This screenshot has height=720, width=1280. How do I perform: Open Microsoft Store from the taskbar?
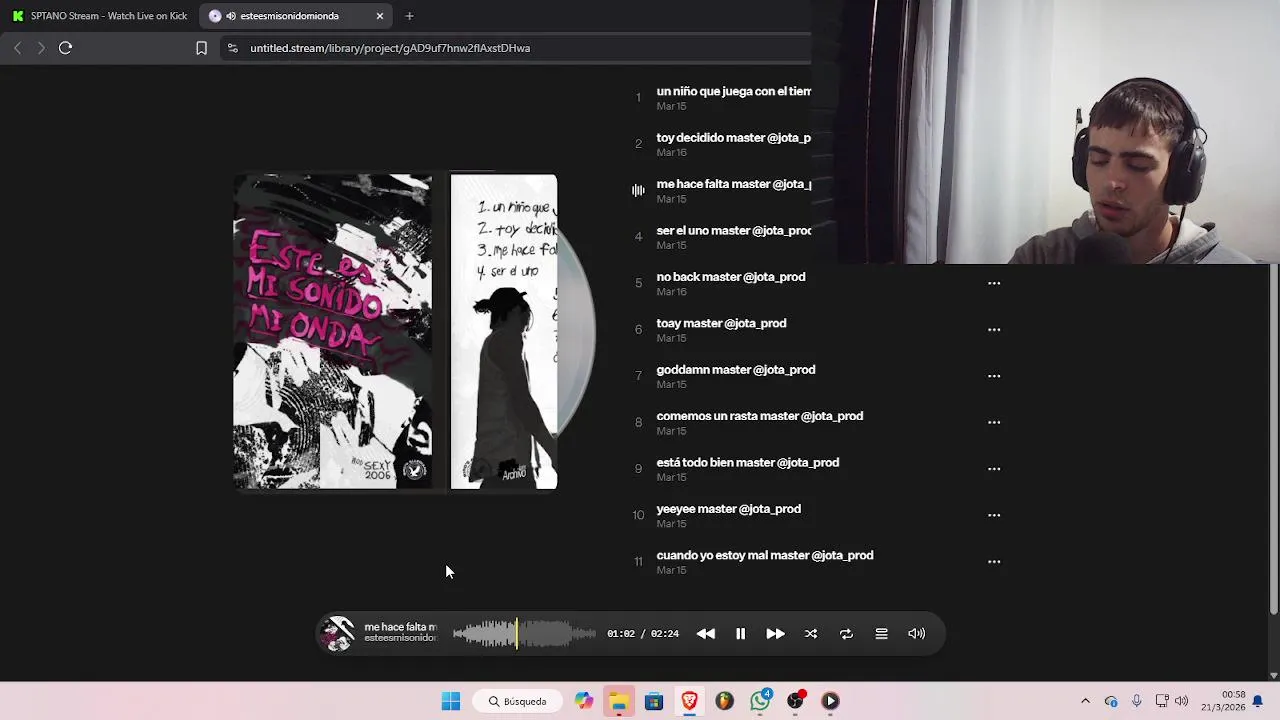pyautogui.click(x=654, y=701)
